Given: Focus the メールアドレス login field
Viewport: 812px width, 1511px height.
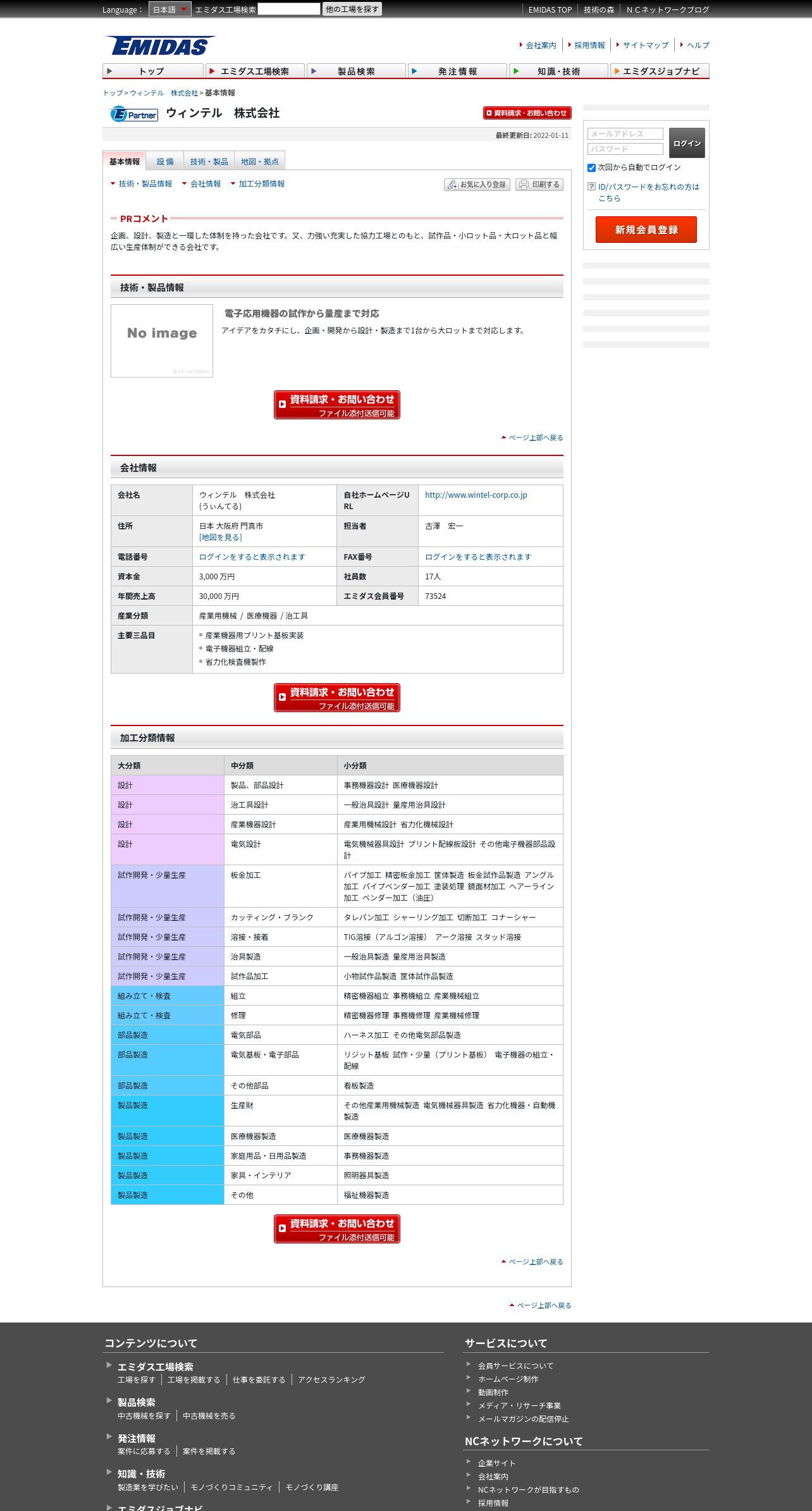Looking at the screenshot, I should point(625,134).
